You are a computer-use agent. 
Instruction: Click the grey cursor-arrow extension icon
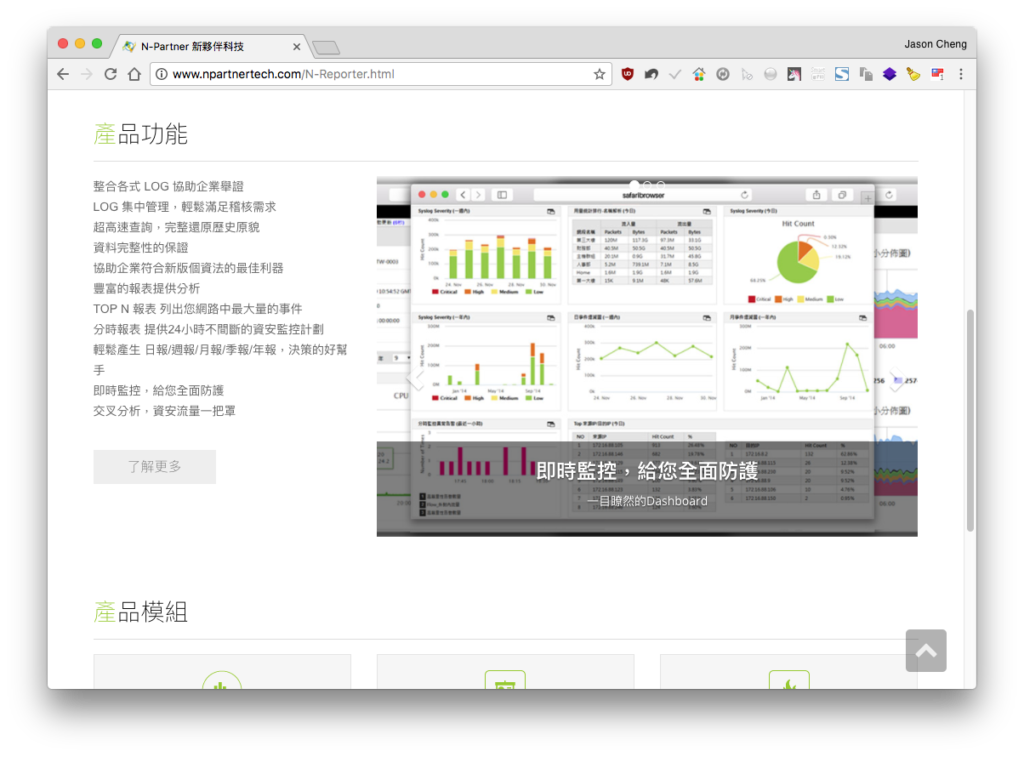[746, 74]
